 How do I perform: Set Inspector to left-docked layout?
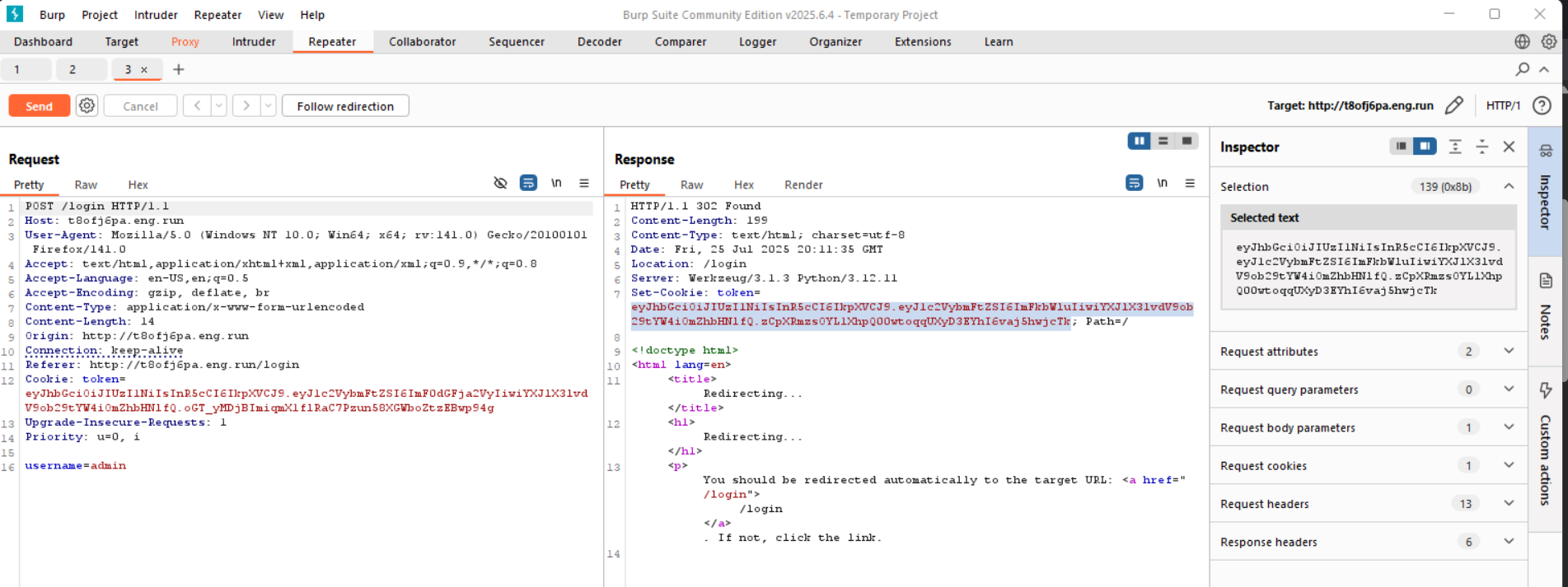tap(1401, 146)
